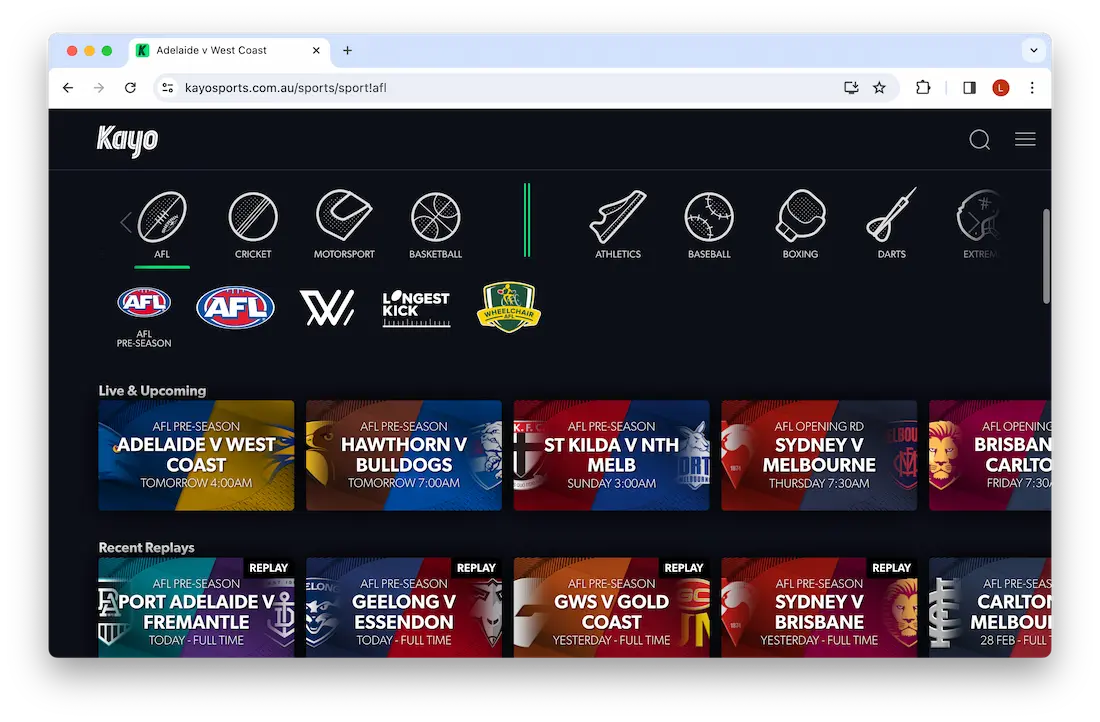Open Chrome three-dot menu
This screenshot has width=1100, height=722.
pyautogui.click(x=1032, y=88)
